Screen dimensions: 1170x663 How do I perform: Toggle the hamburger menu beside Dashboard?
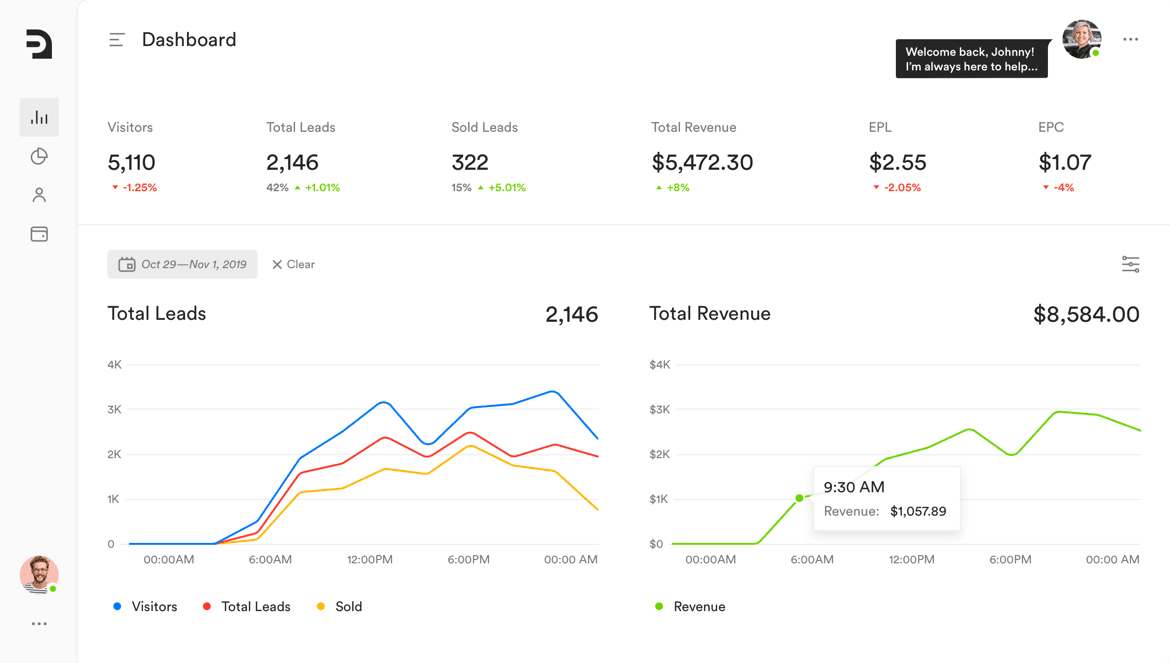(117, 40)
